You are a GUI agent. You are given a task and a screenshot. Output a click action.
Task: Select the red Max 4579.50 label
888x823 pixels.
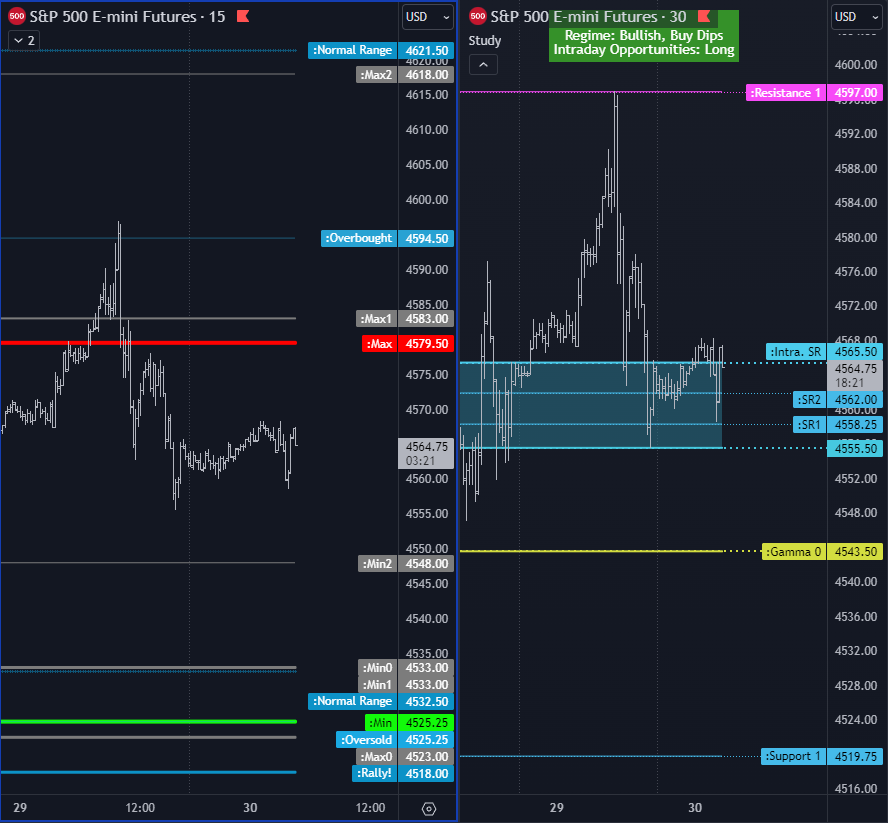pyautogui.click(x=408, y=344)
